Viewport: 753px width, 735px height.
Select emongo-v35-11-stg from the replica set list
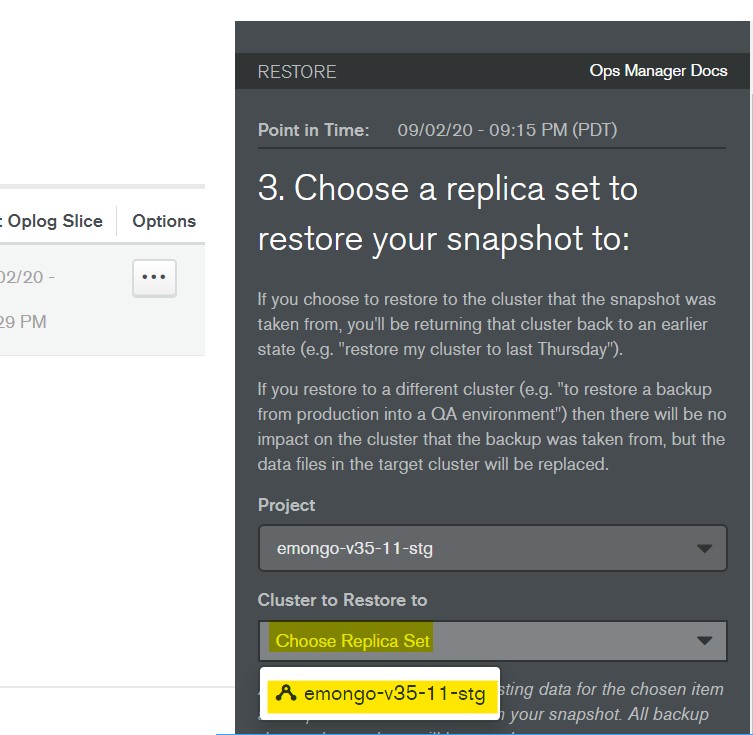[394, 694]
